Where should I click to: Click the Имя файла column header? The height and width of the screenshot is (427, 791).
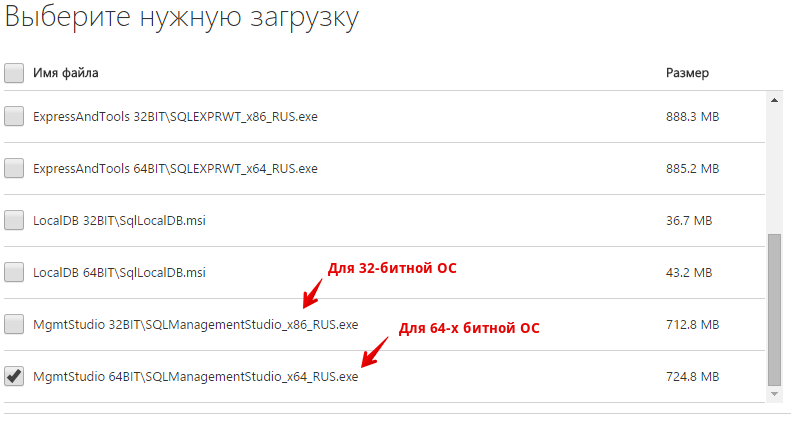click(x=66, y=73)
